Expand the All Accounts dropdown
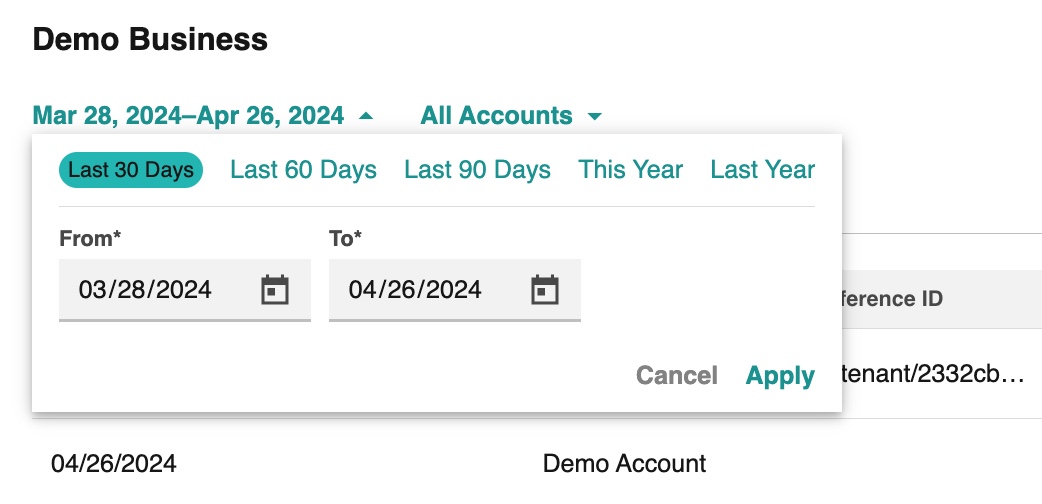1042x504 pixels. tap(511, 116)
